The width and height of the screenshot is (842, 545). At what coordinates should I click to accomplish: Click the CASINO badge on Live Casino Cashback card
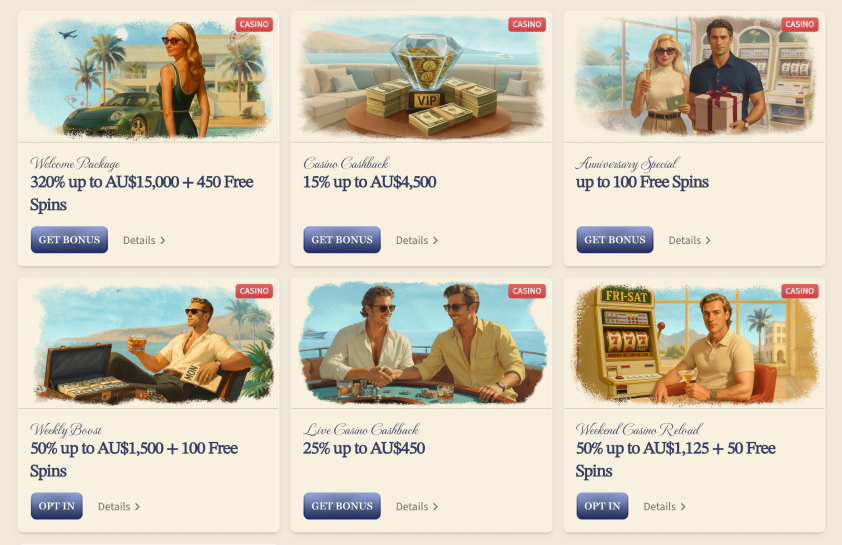pos(527,291)
